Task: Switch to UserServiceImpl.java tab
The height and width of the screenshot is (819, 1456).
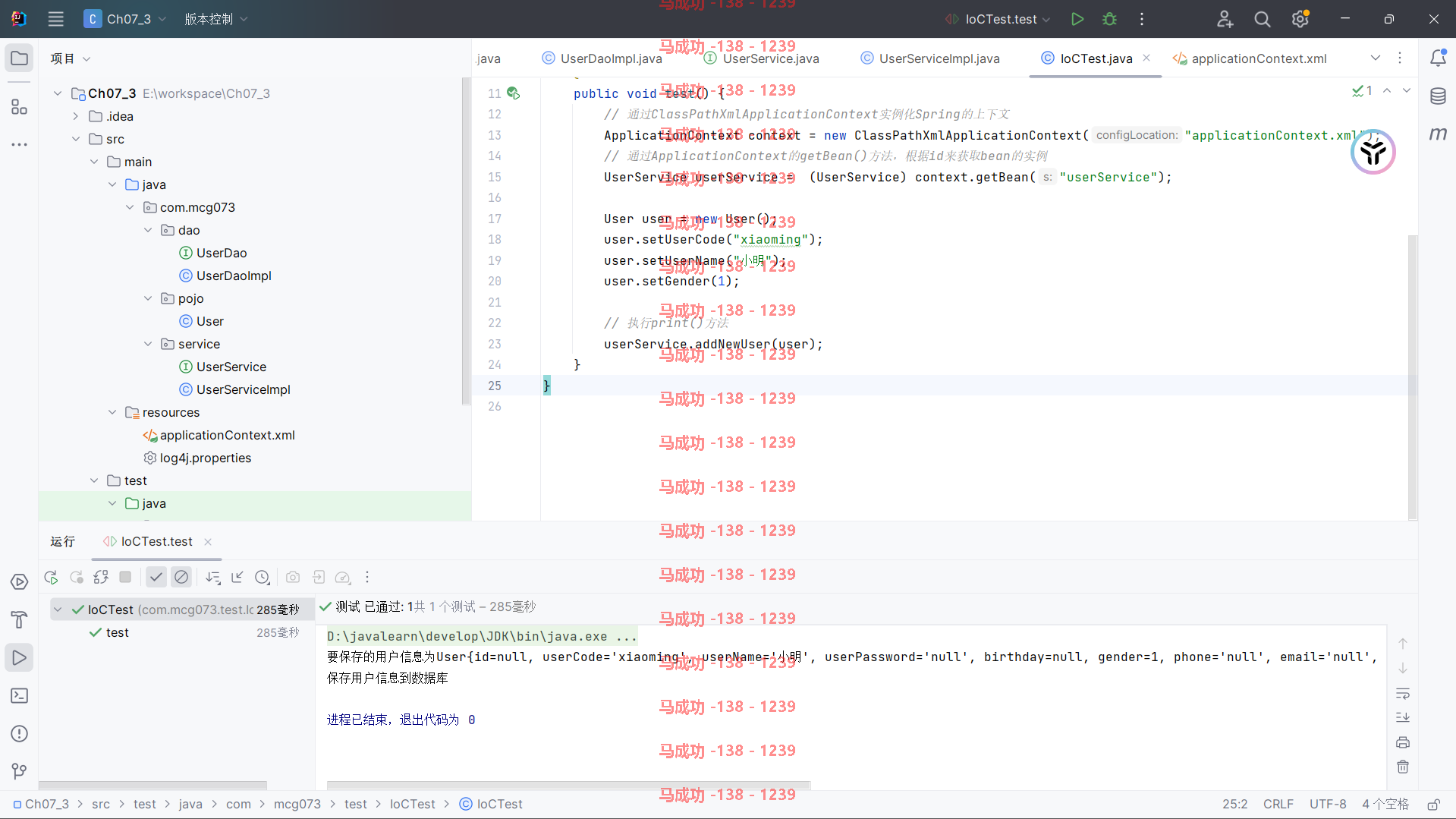Action: [x=930, y=58]
